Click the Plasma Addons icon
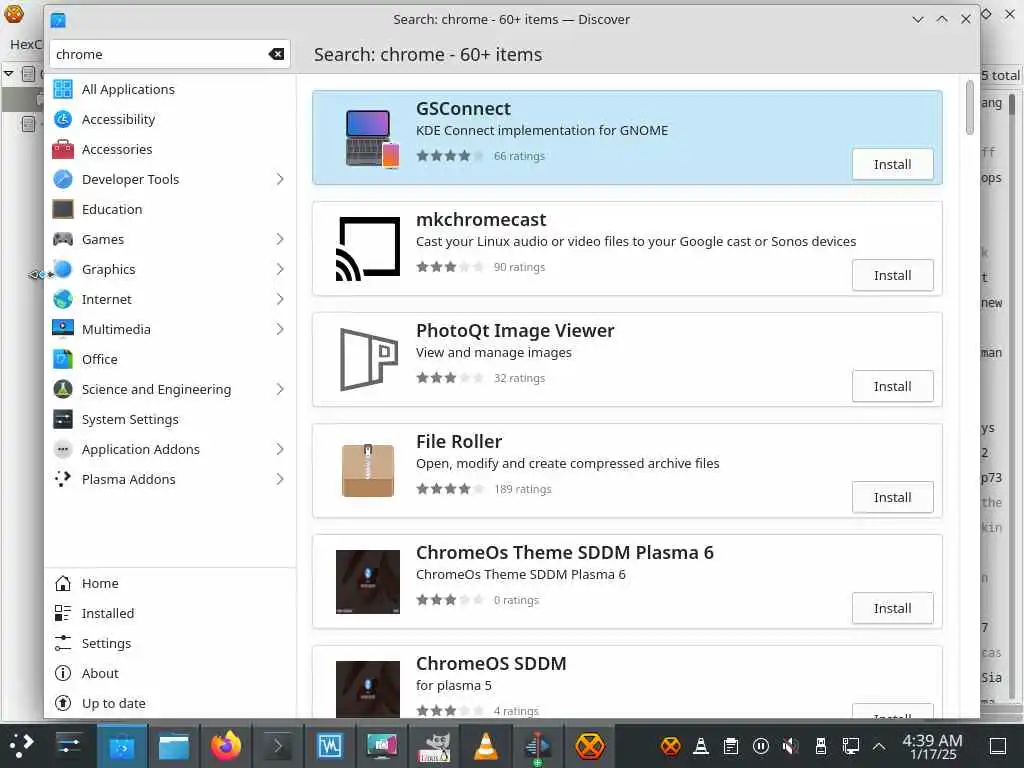Viewport: 1024px width, 768px height. (x=63, y=480)
